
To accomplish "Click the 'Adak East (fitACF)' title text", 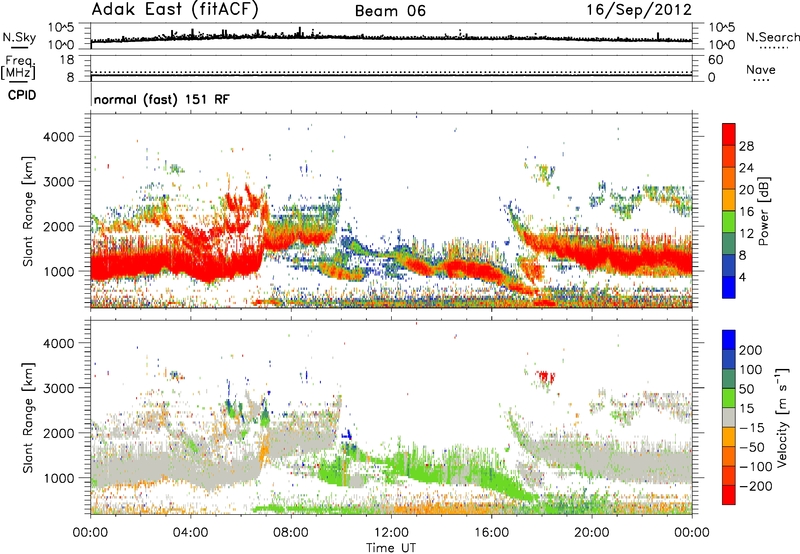I will (175, 10).
